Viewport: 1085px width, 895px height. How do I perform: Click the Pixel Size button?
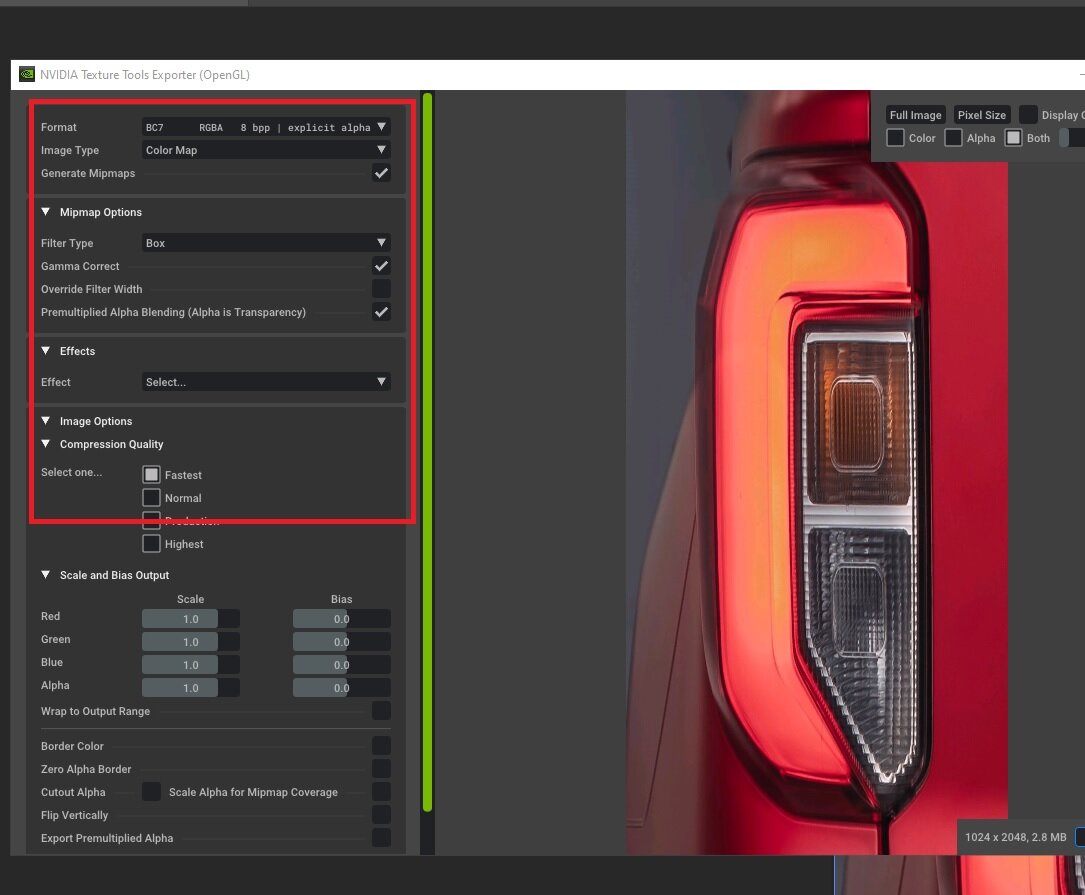tap(981, 115)
